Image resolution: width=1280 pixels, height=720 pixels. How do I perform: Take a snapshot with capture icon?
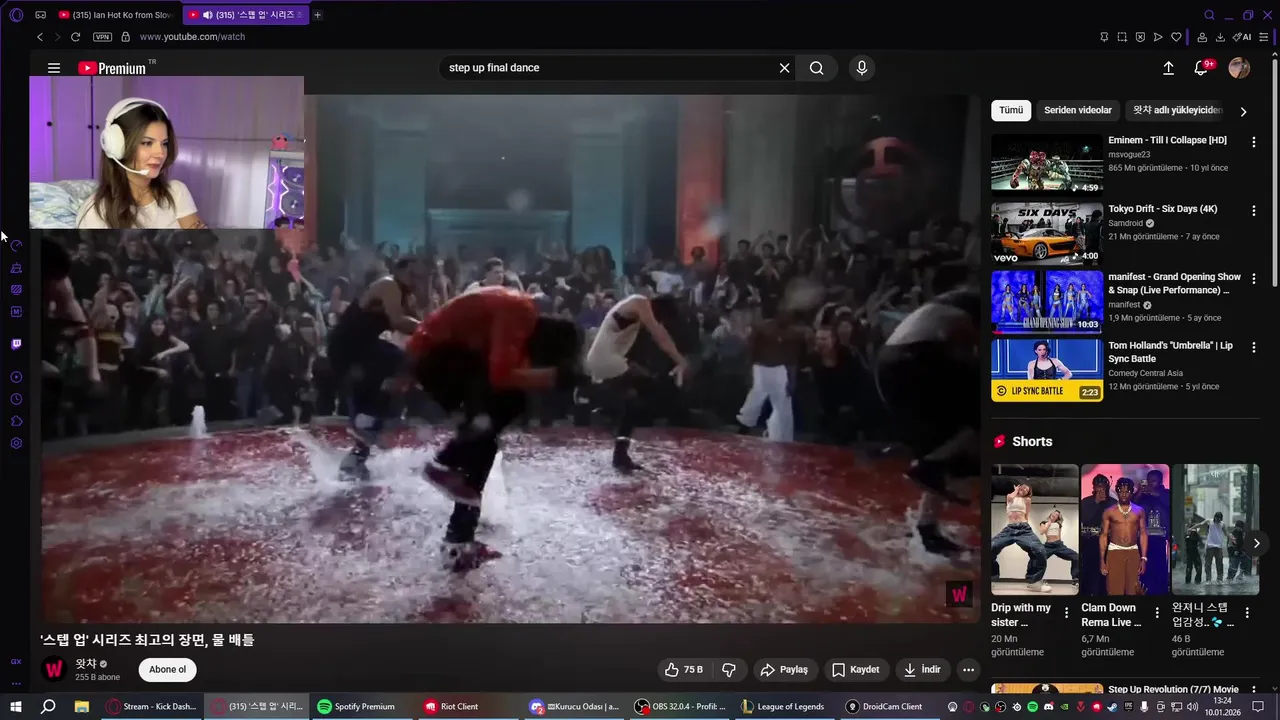click(x=1122, y=37)
